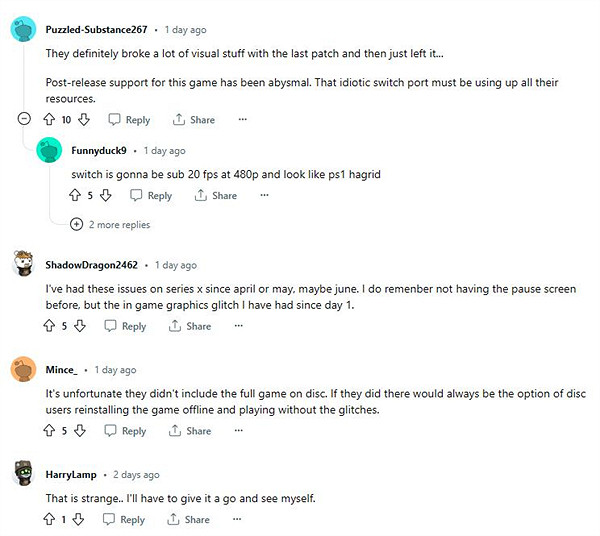Open more options on Funnyduck9's reply

tap(265, 196)
